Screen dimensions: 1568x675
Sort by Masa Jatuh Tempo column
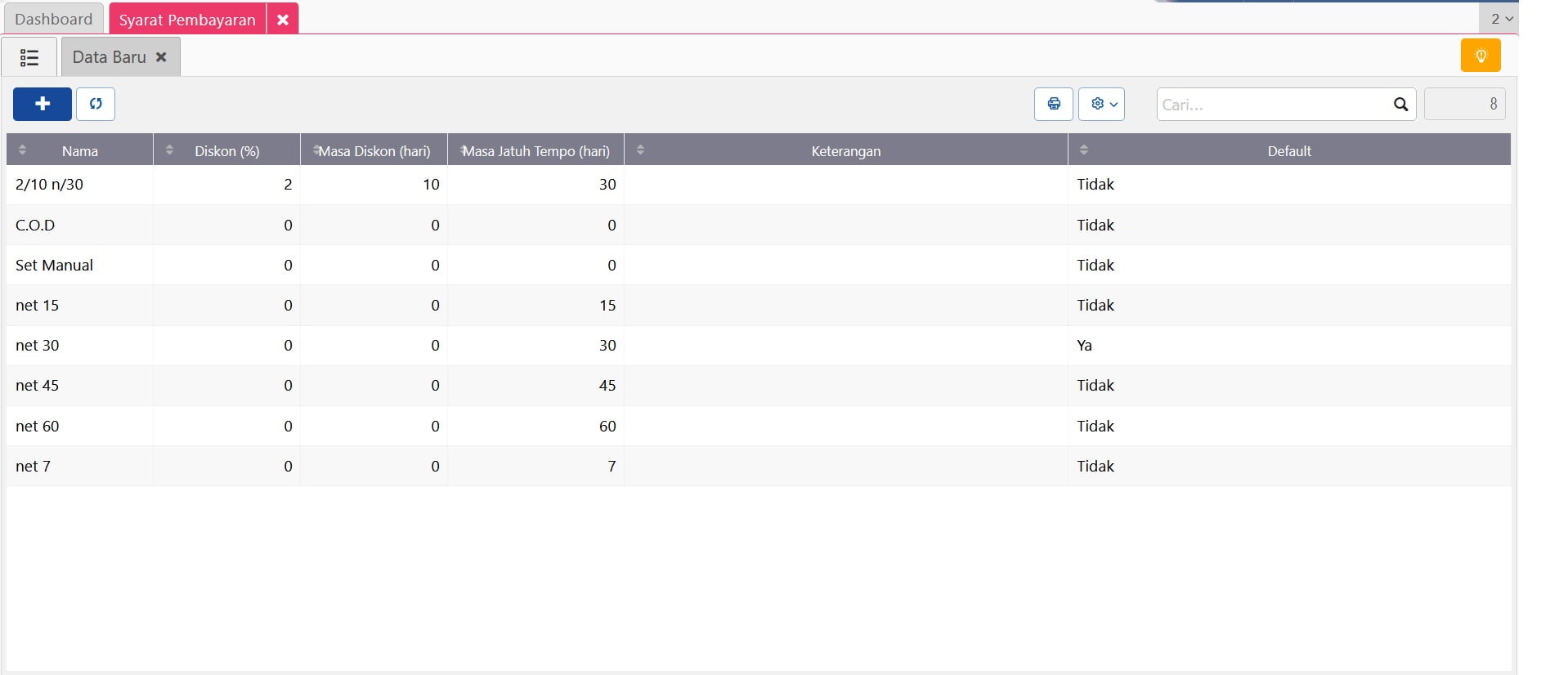(536, 151)
